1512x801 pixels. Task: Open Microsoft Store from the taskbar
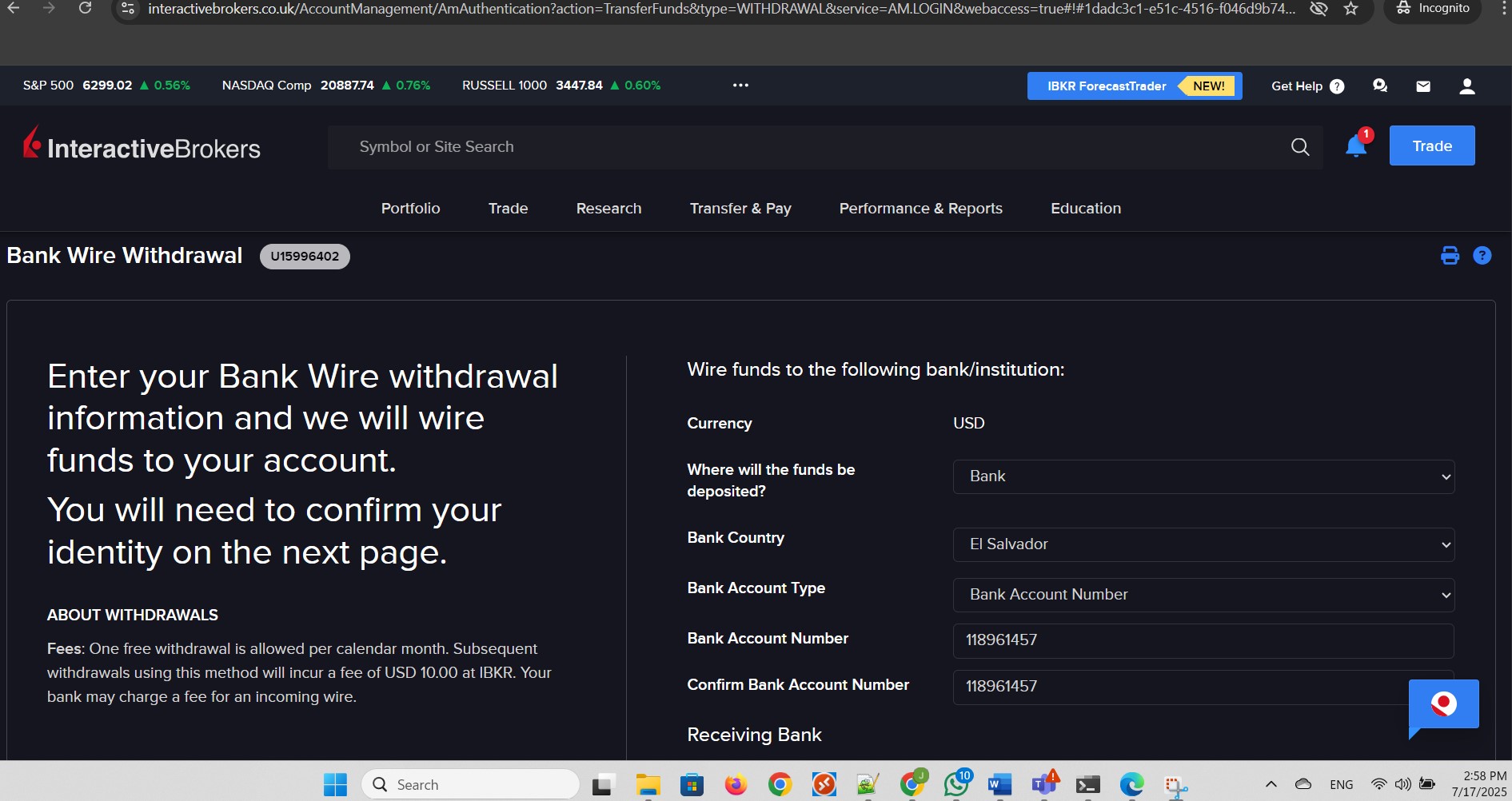[692, 785]
